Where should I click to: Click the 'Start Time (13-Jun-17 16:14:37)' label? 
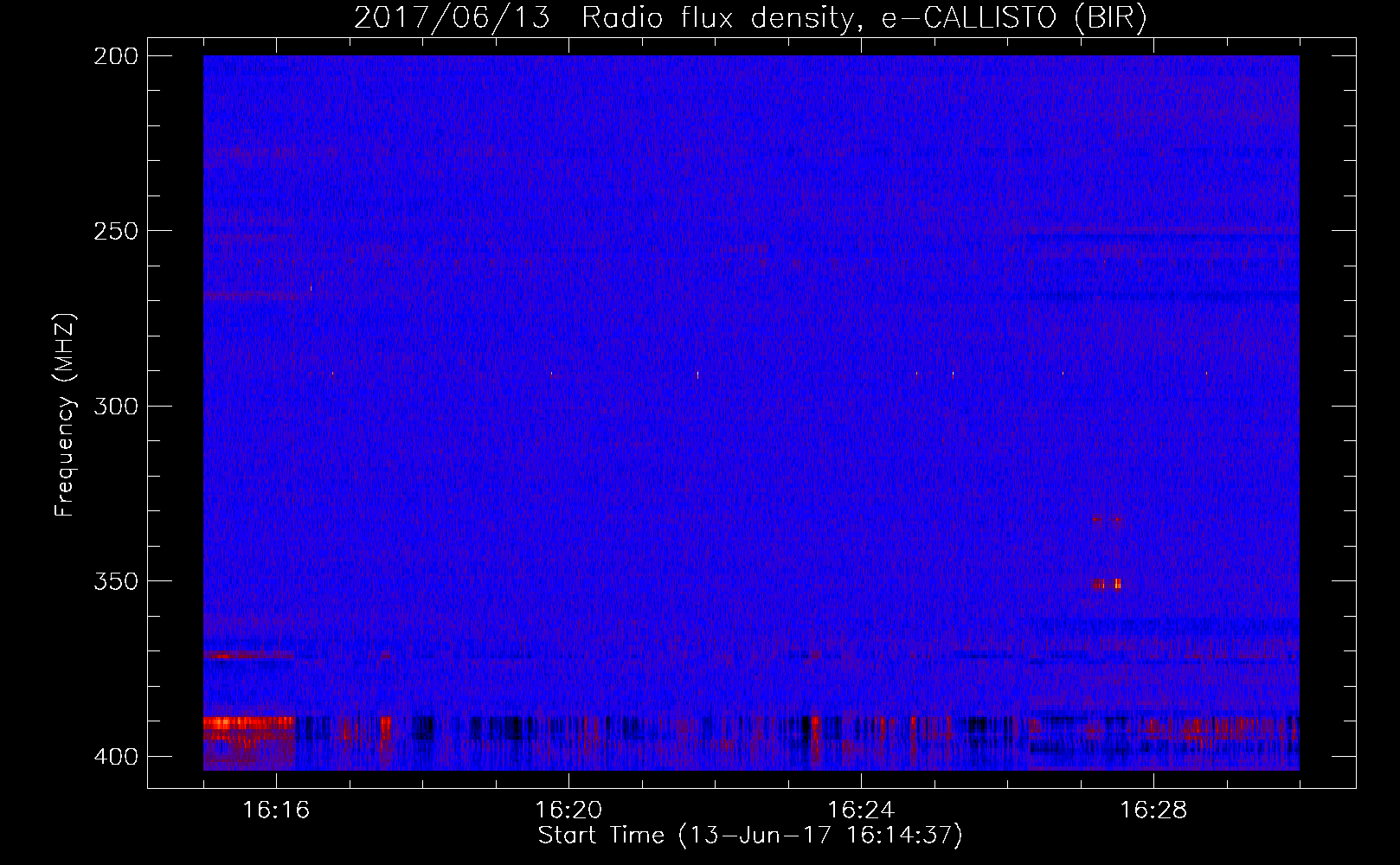pos(750,836)
